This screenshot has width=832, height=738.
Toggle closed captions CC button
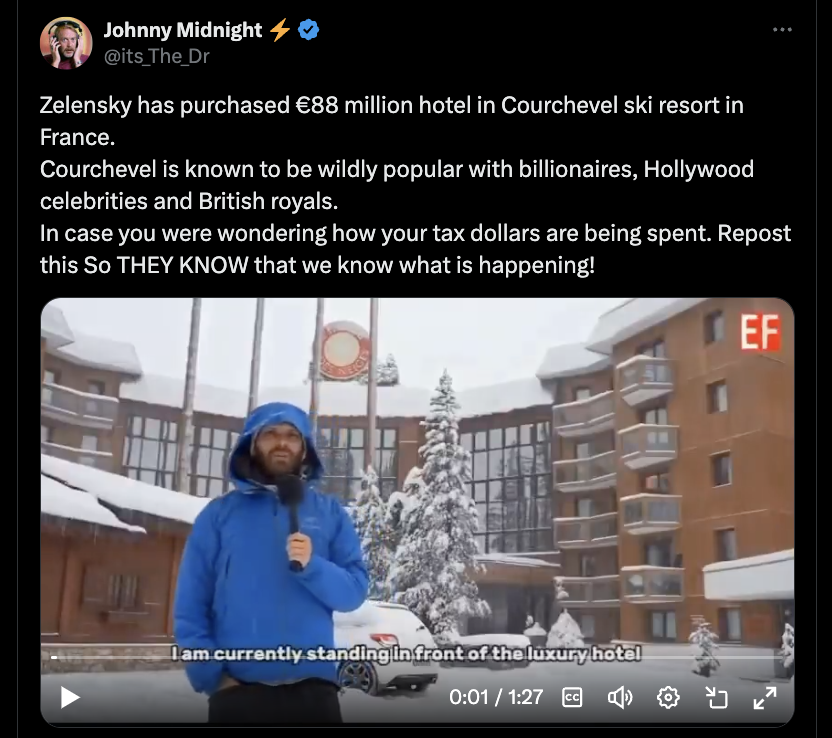[x=572, y=697]
